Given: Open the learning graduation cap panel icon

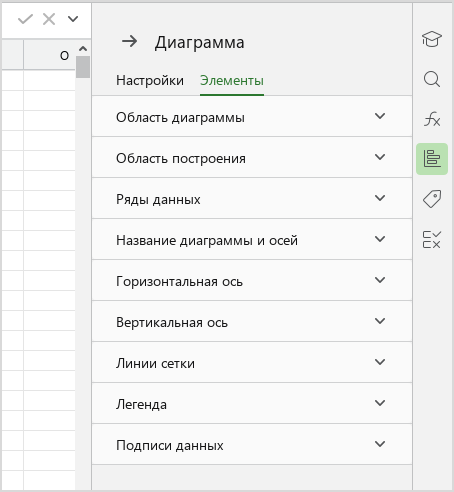Looking at the screenshot, I should point(432,39).
